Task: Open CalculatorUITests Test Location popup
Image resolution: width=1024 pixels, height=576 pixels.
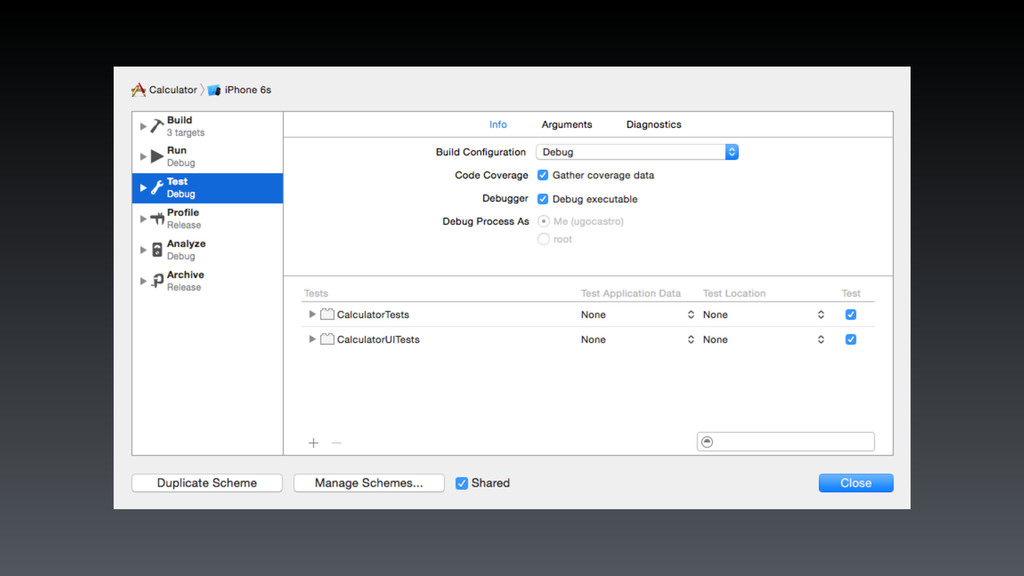Action: [763, 340]
